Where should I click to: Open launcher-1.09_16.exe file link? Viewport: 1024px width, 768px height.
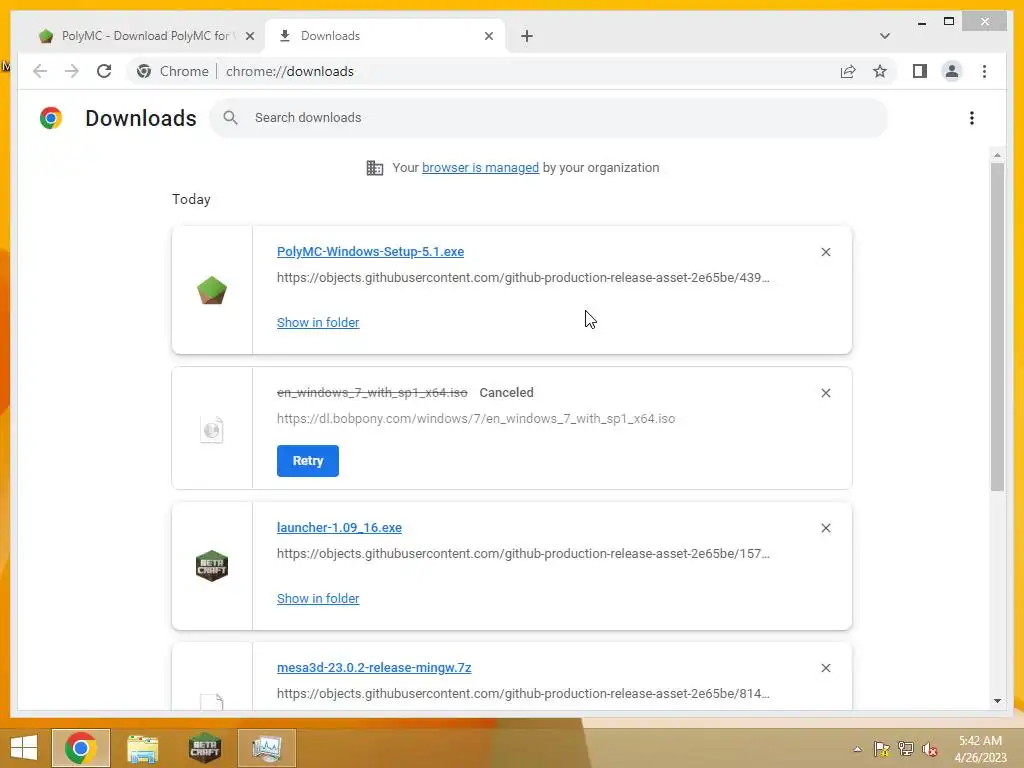(339, 528)
